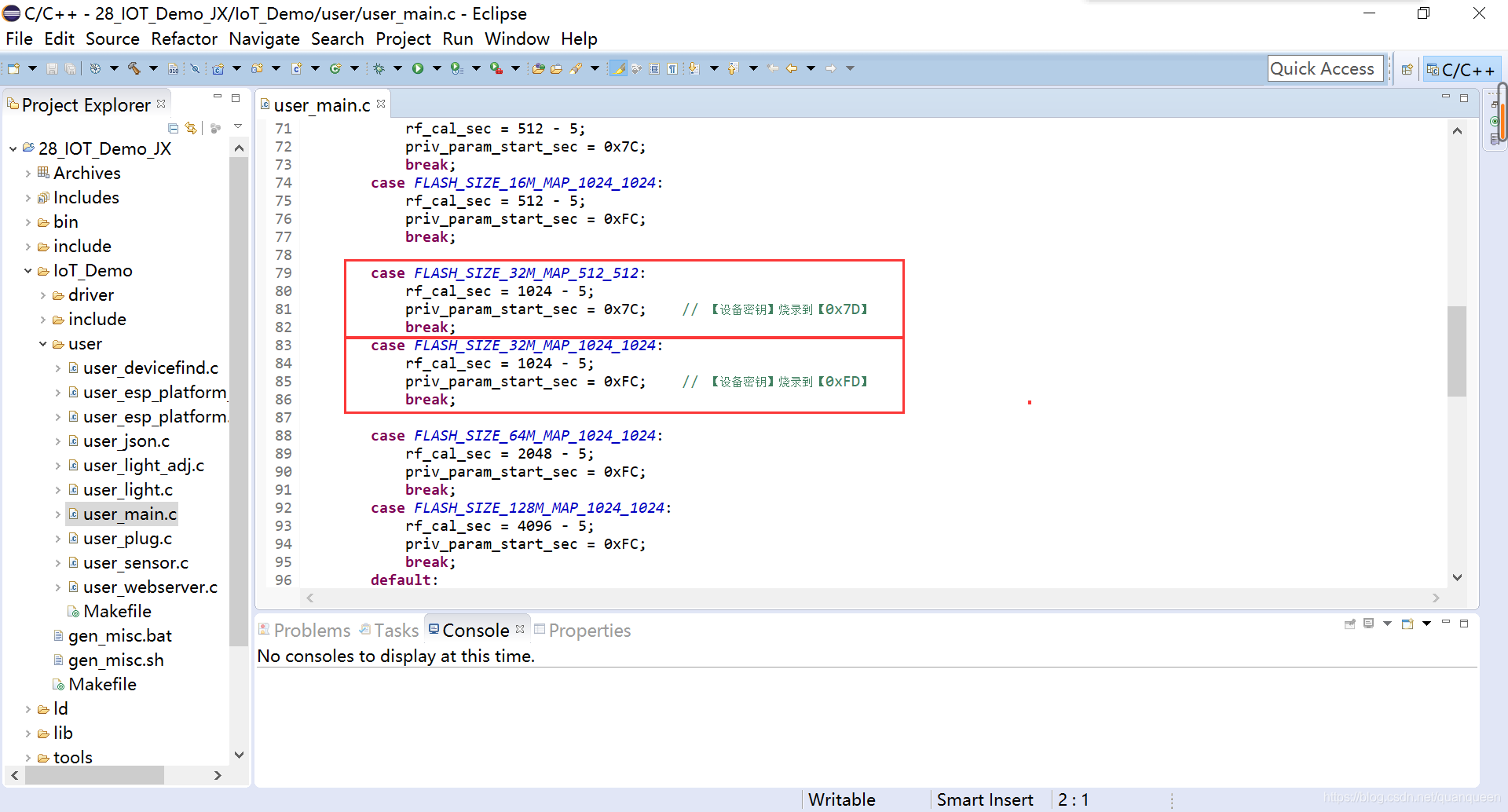
Task: Click the Pin Console icon
Action: (1349, 624)
